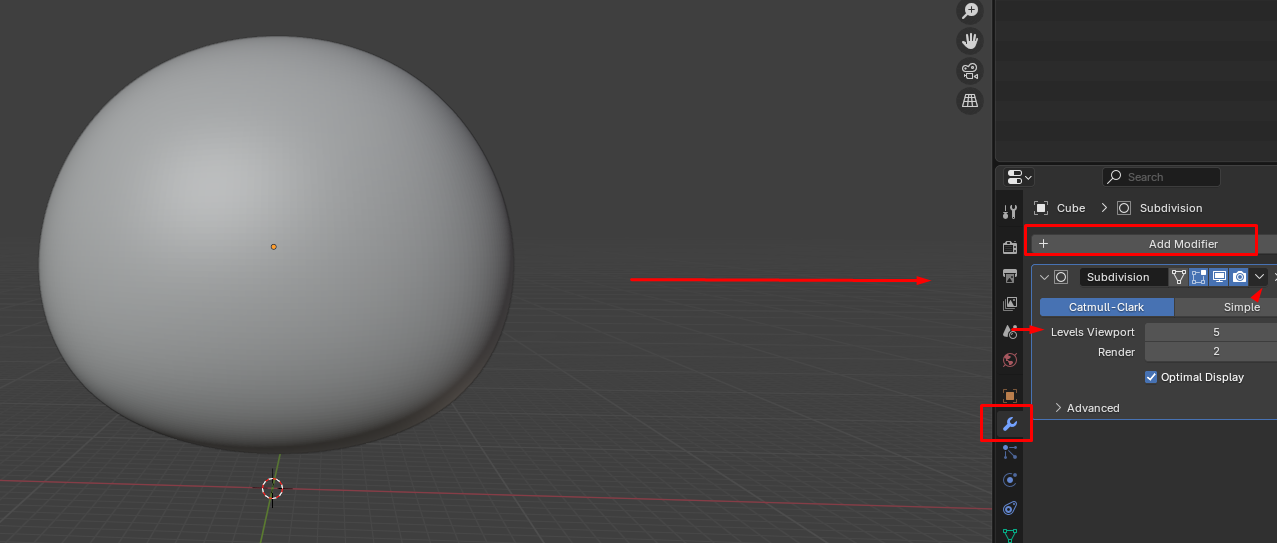
Task: Toggle the camera view gizmo
Action: click(969, 71)
